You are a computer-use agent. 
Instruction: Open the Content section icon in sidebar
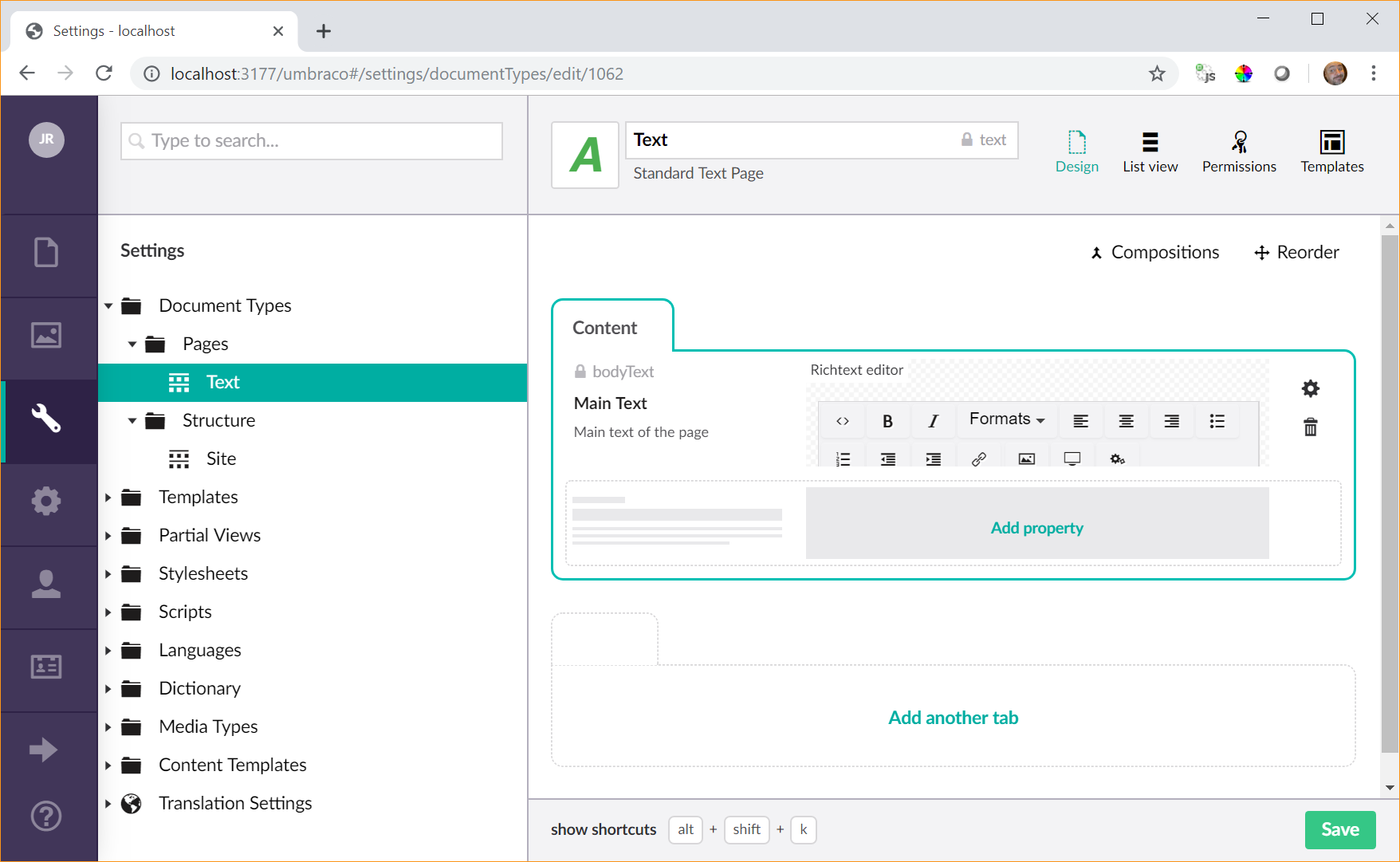tap(46, 253)
